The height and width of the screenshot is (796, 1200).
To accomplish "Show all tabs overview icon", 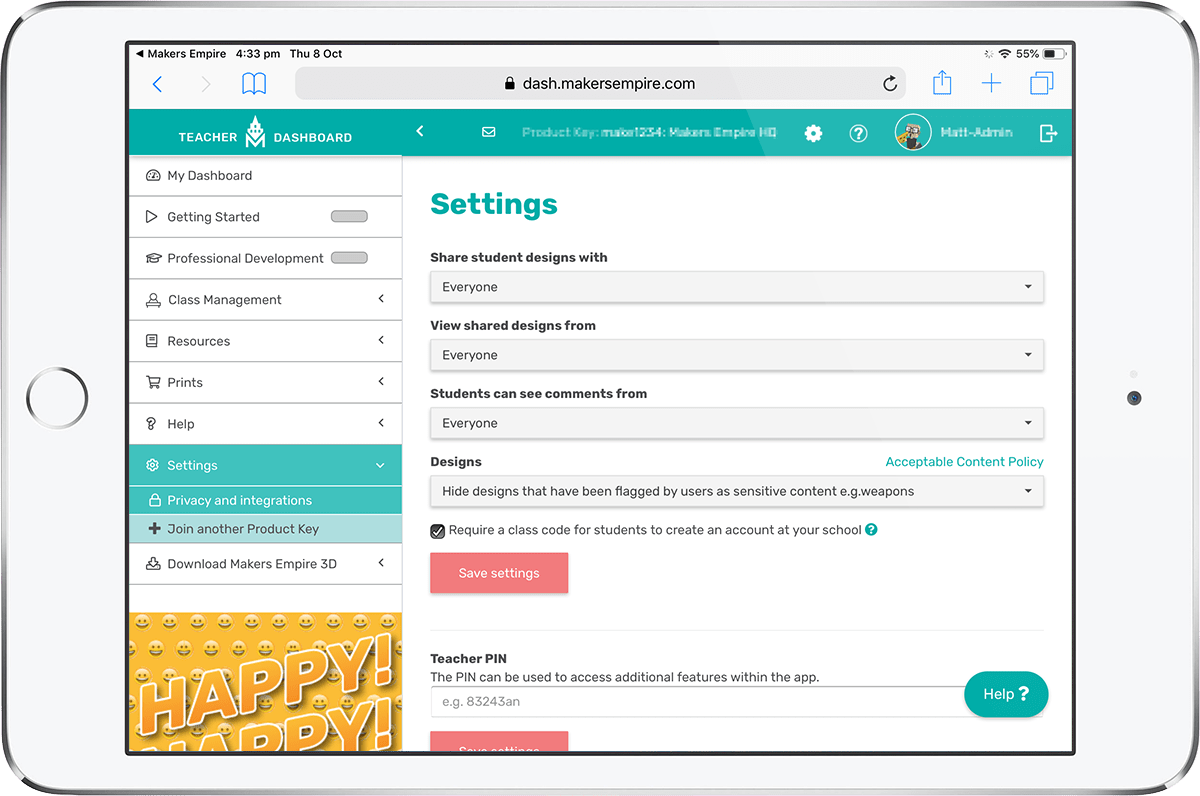I will (1042, 84).
